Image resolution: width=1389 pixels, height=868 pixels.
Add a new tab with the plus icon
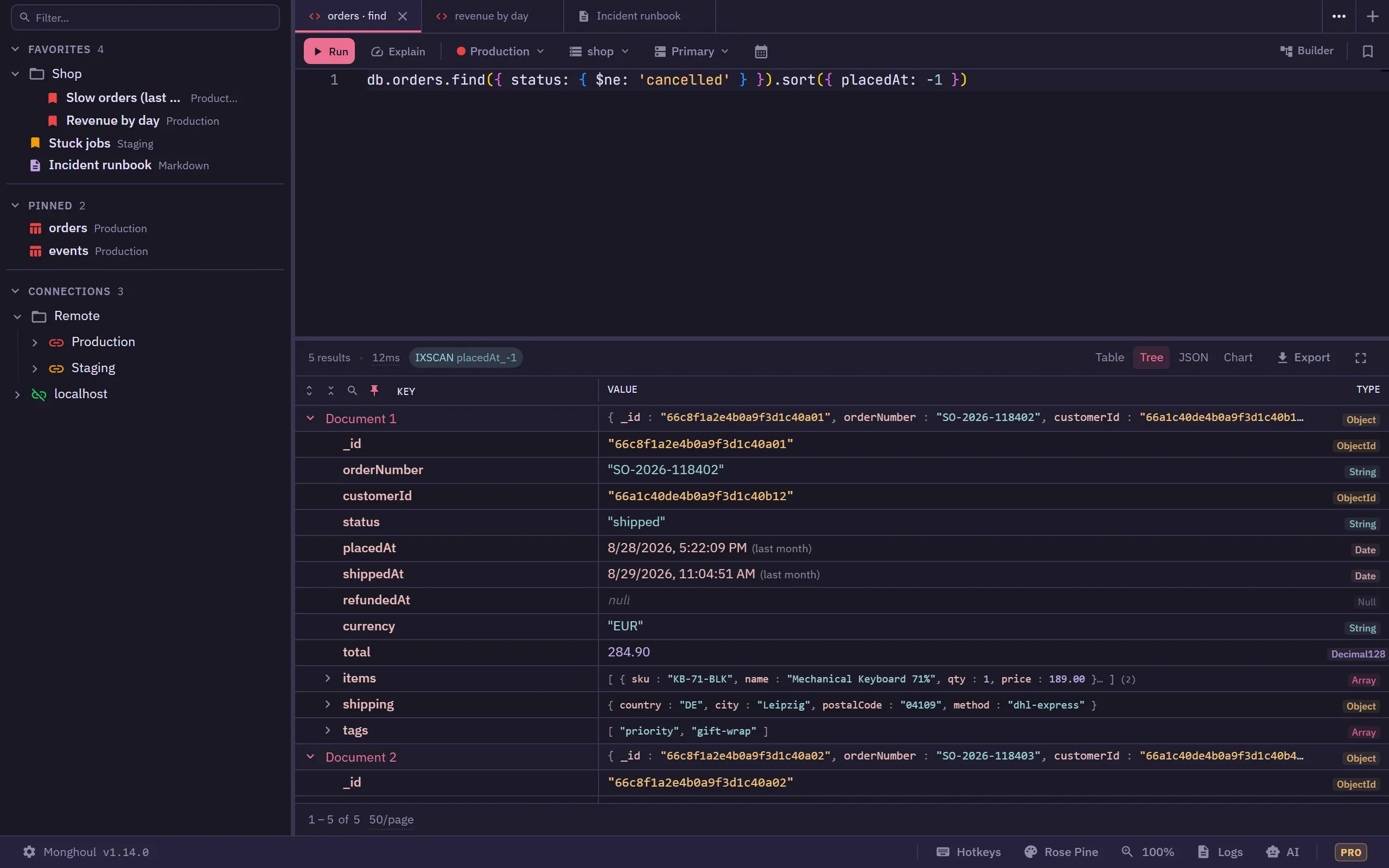pos(1372,16)
